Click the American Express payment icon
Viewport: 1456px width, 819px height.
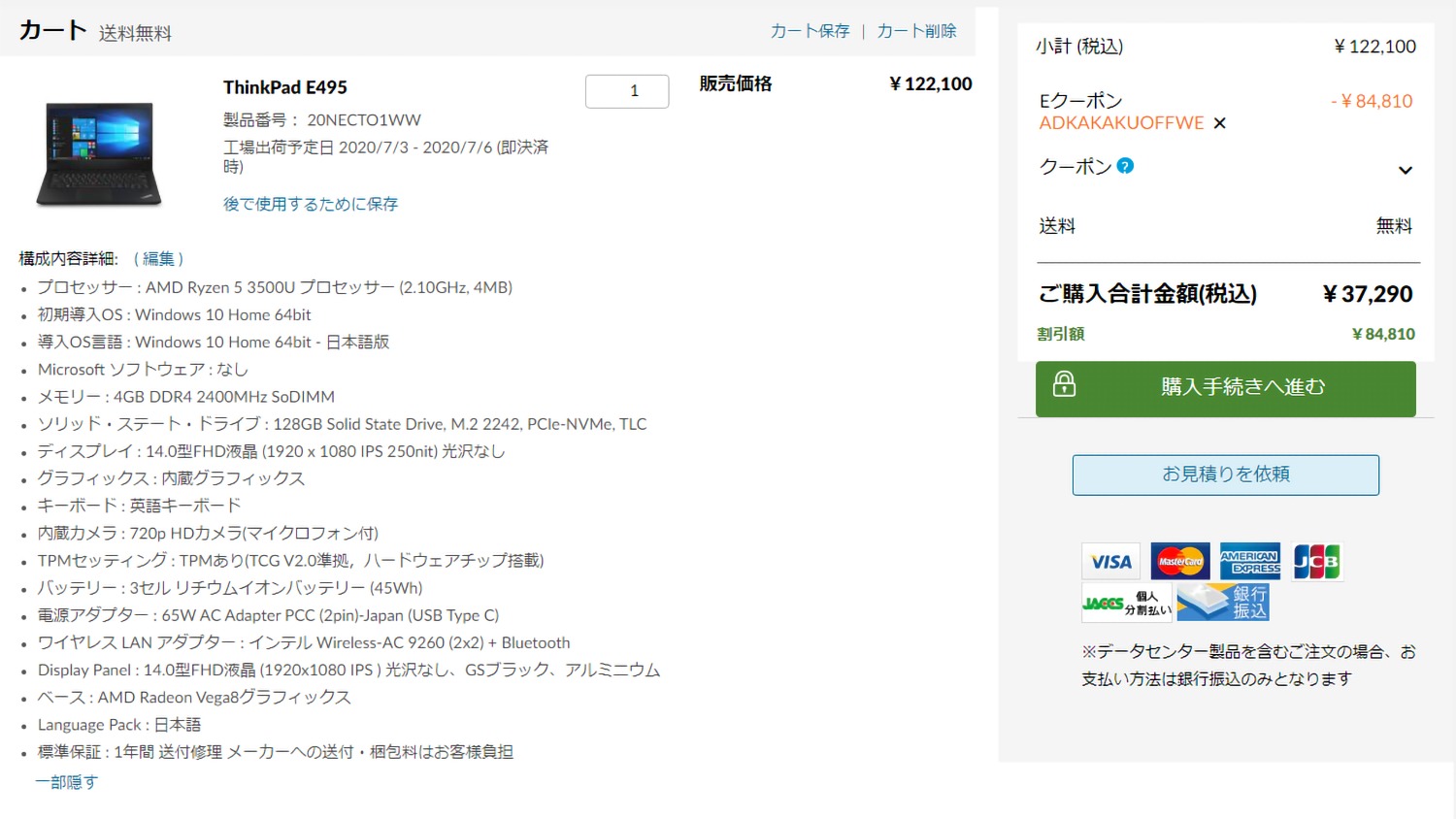pyautogui.click(x=1249, y=561)
